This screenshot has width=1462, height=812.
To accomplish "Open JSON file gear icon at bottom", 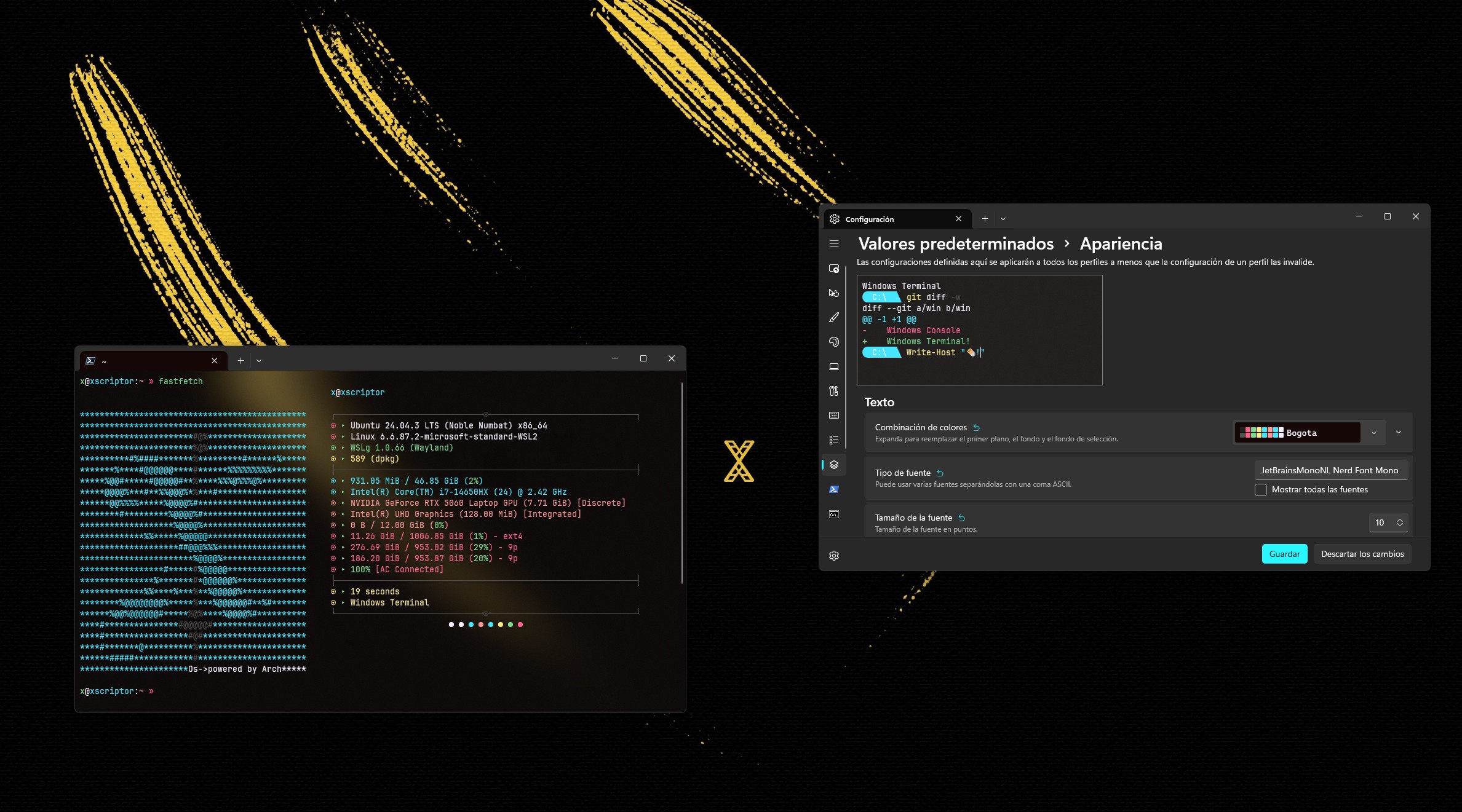I will coord(834,556).
